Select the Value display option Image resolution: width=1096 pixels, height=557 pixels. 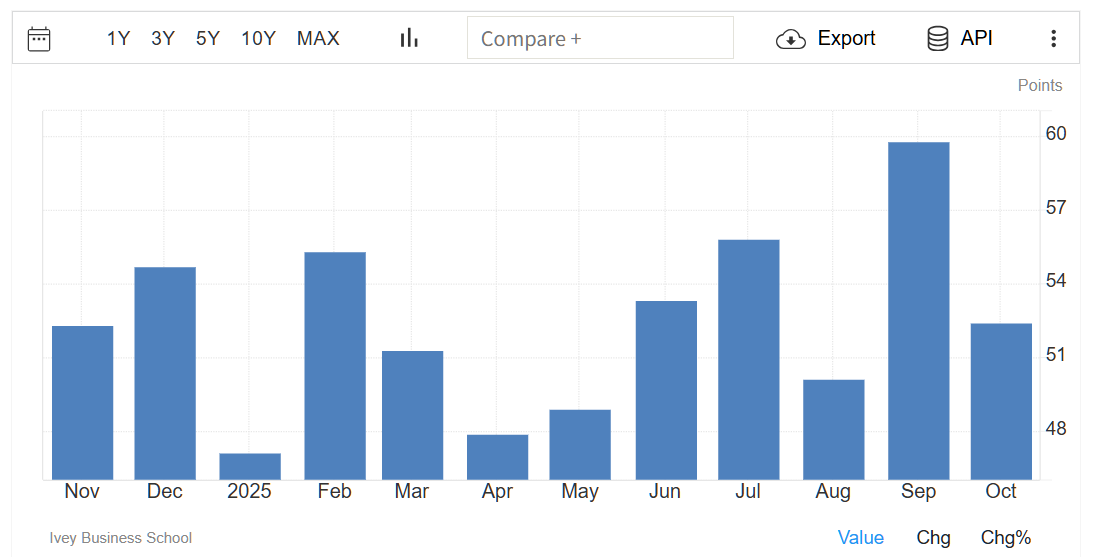point(860,538)
